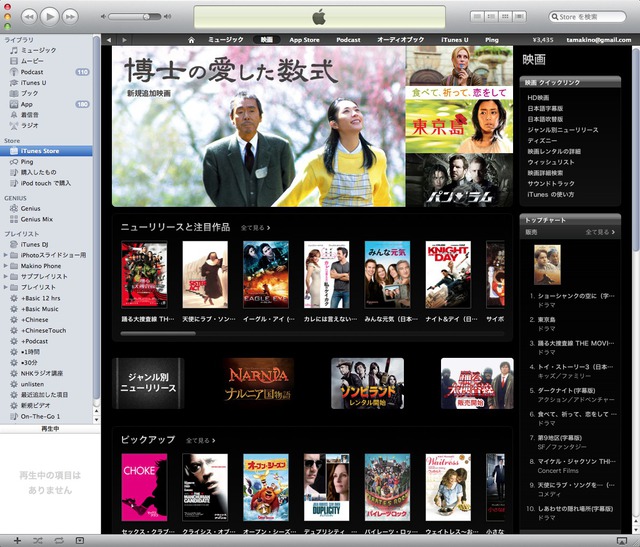The height and width of the screenshot is (547, 640).
Task: Open the オーディオブック store tab
Action: click(400, 40)
